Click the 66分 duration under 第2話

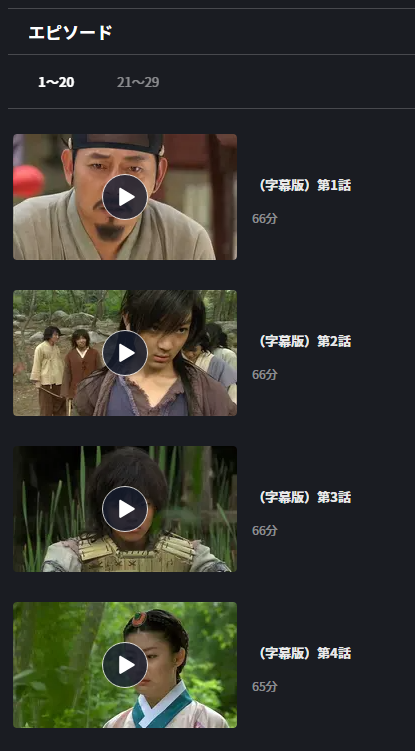pyautogui.click(x=265, y=375)
